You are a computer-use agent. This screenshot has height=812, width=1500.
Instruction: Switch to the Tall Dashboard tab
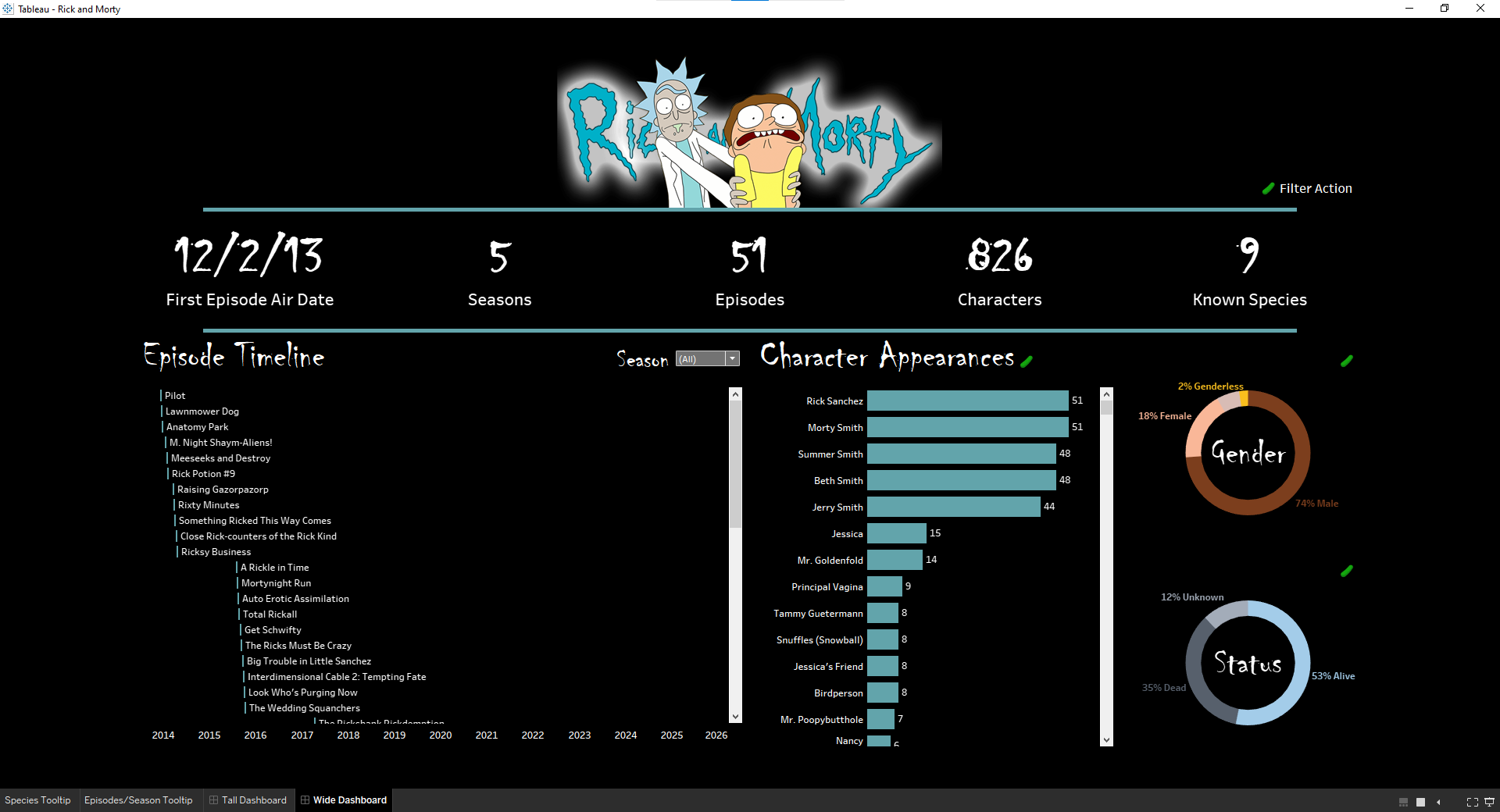pyautogui.click(x=248, y=800)
